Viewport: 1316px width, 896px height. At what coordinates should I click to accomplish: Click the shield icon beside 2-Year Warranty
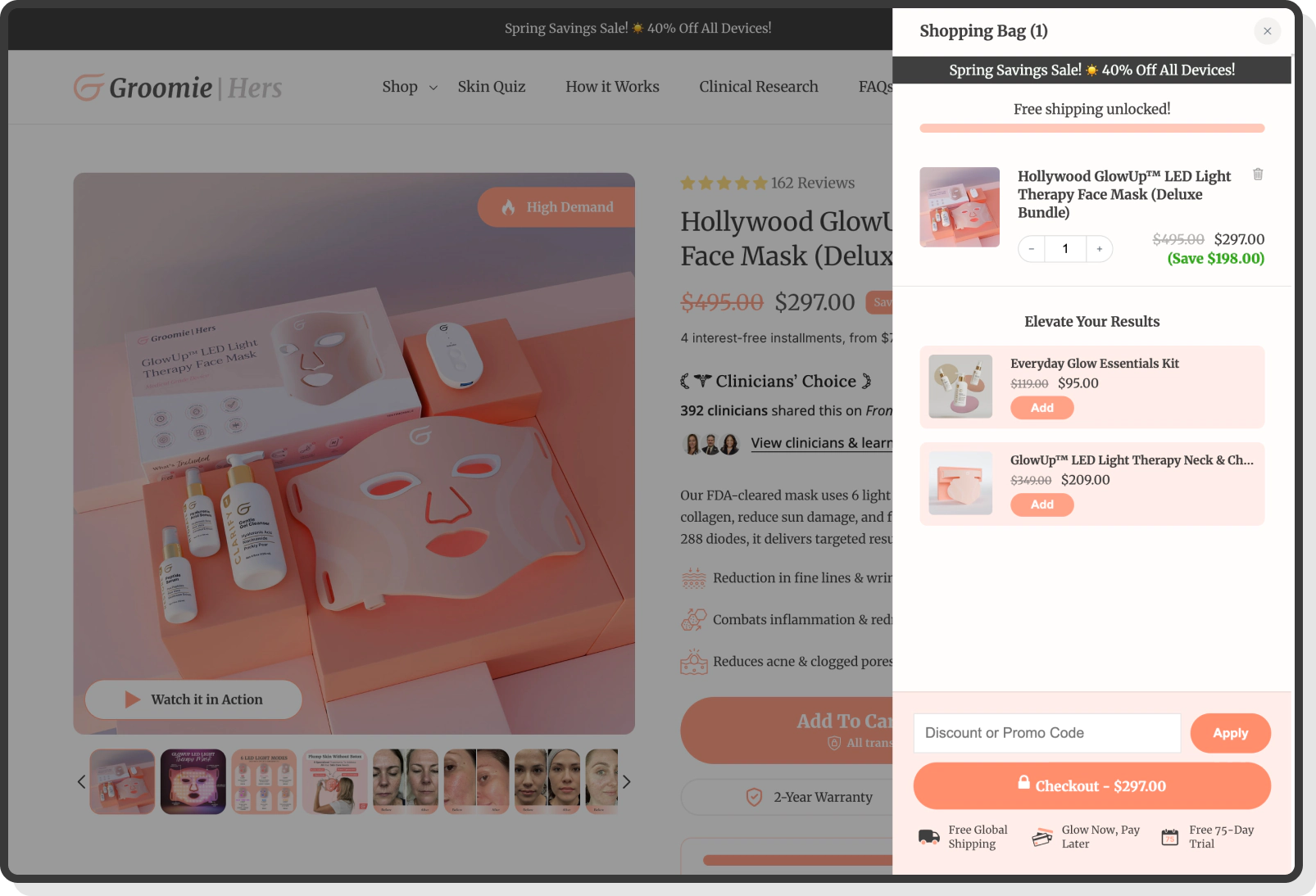(754, 796)
